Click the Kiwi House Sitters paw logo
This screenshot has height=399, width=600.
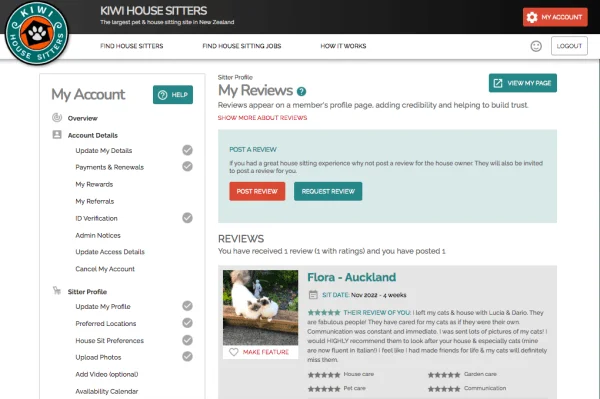pos(37,33)
